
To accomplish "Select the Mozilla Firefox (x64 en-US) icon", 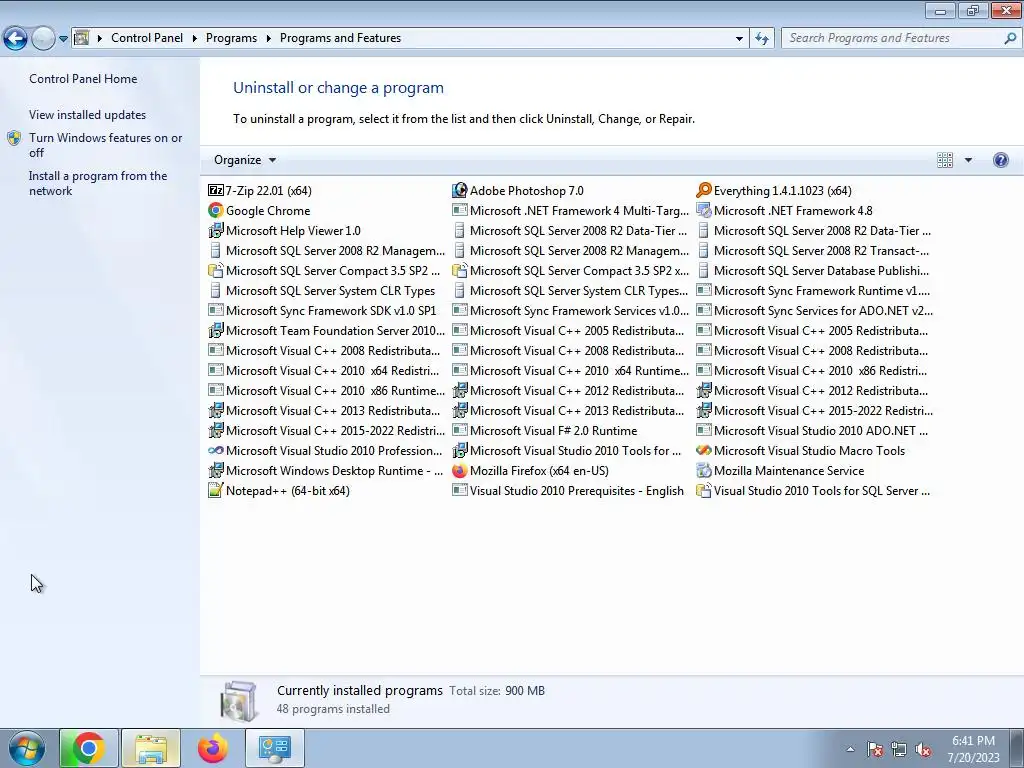I will click(460, 471).
